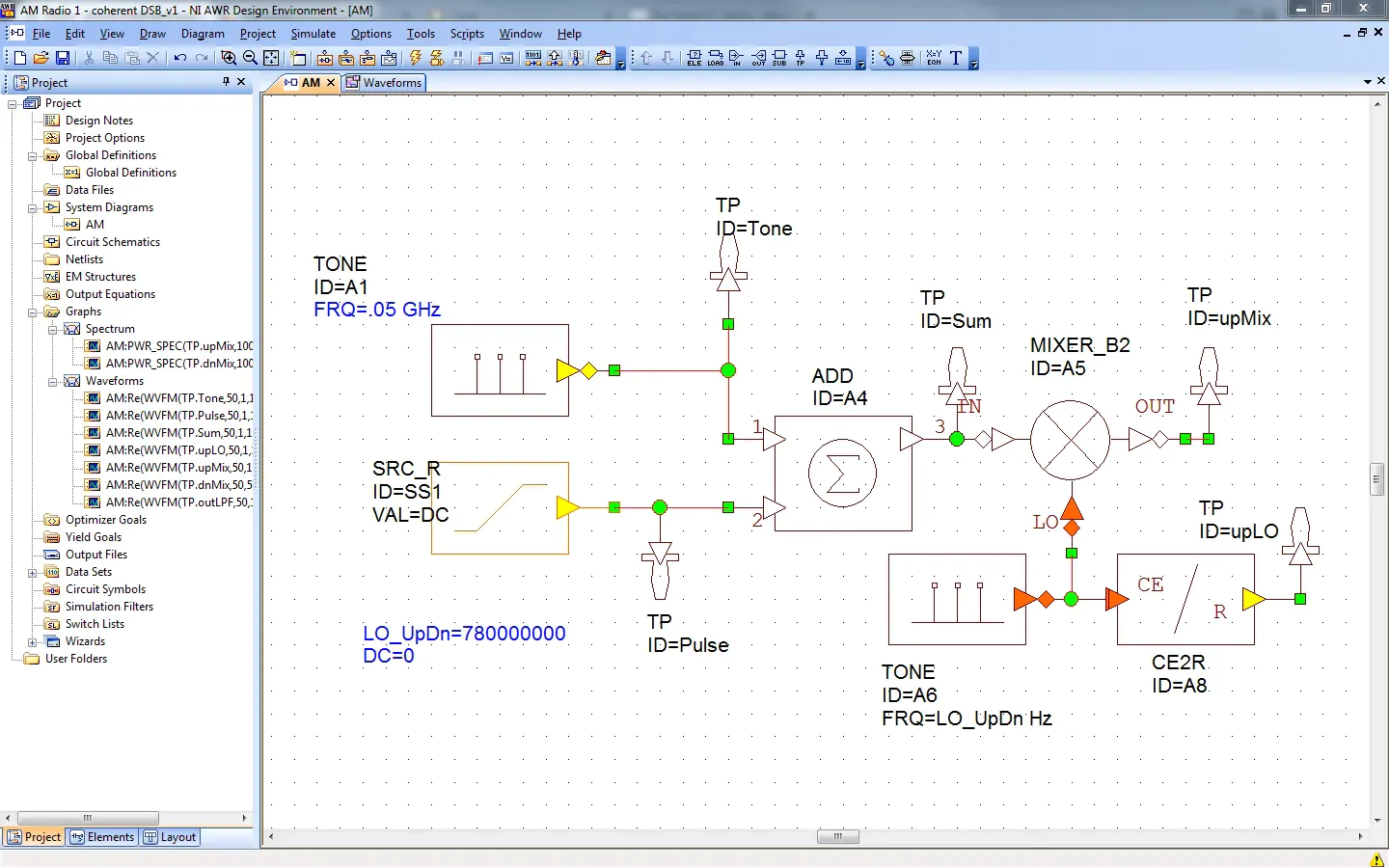
Task: Create a new project with the New icon
Action: [x=19, y=58]
